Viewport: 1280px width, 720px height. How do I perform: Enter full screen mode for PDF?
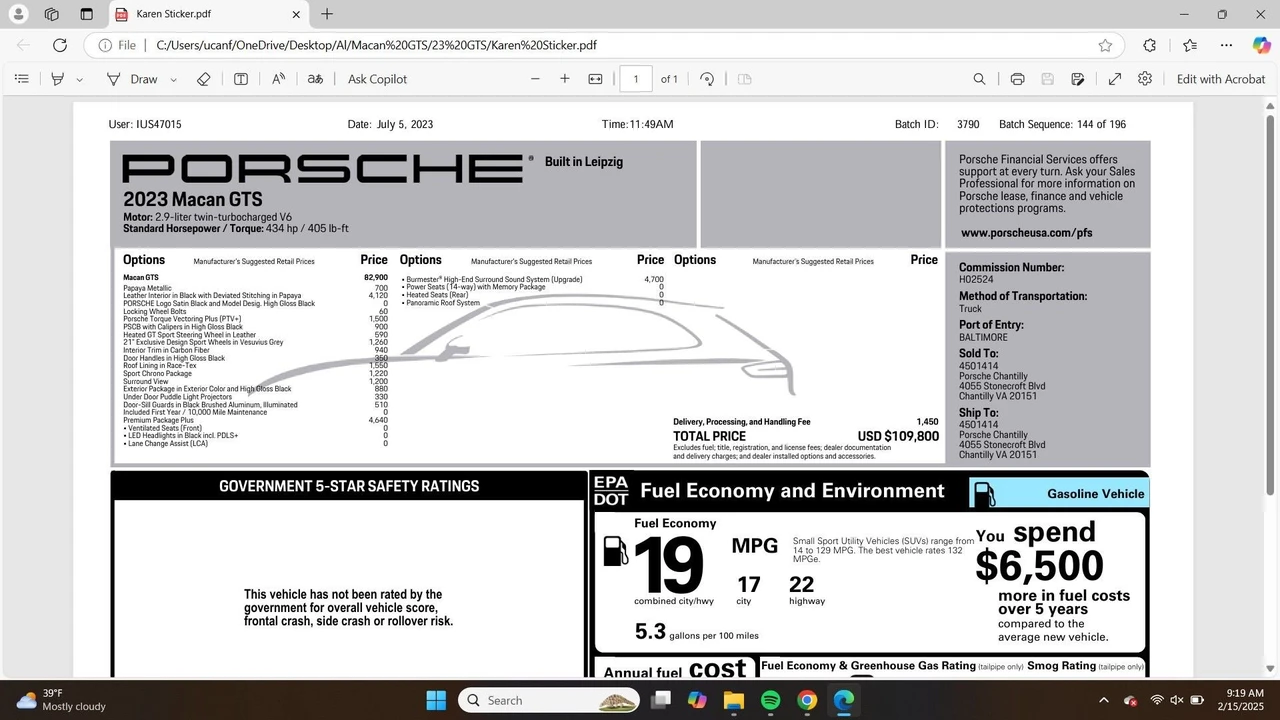coord(1115,79)
